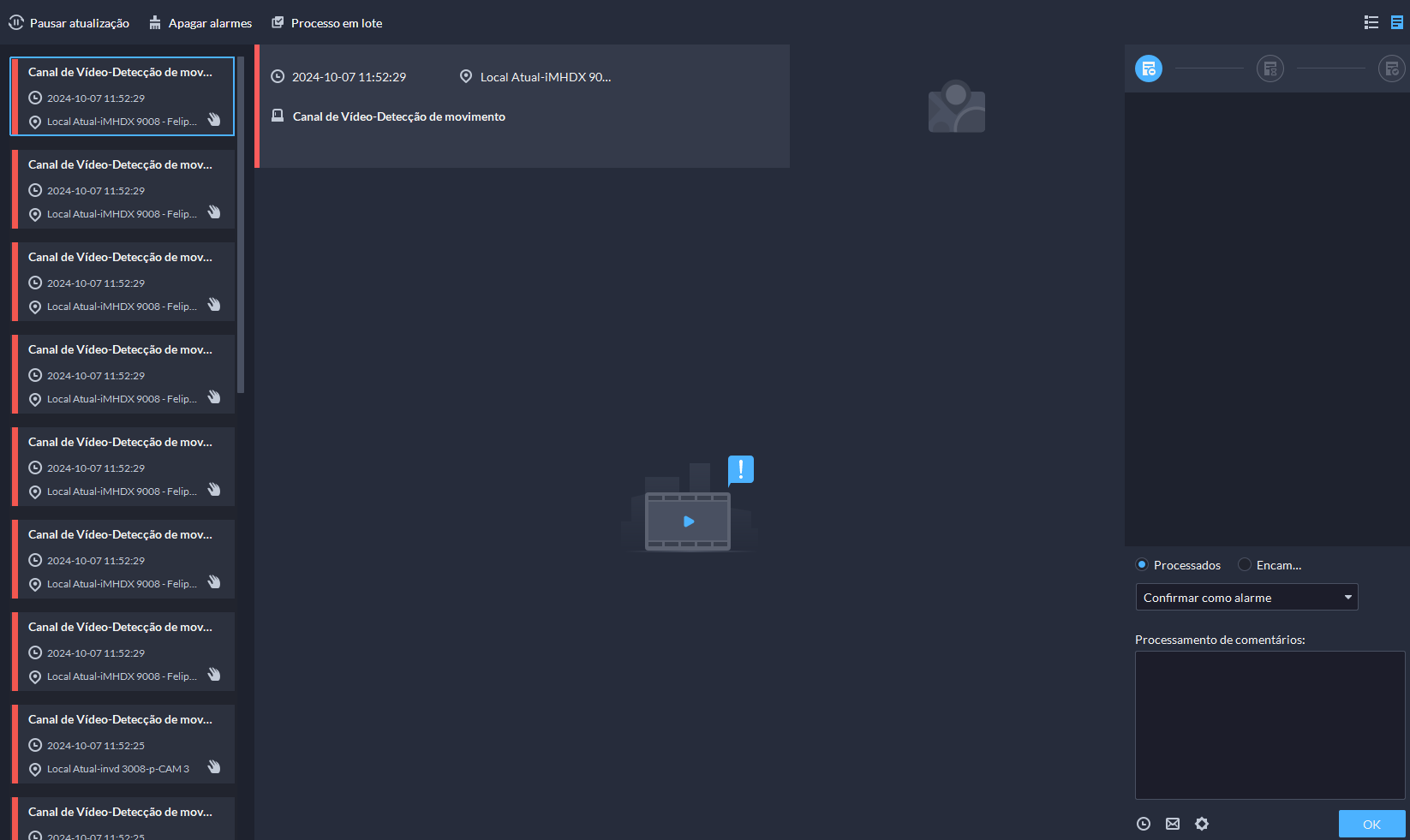Select the Encam... radio button
Screen dimensions: 1410x840
(x=1245, y=565)
